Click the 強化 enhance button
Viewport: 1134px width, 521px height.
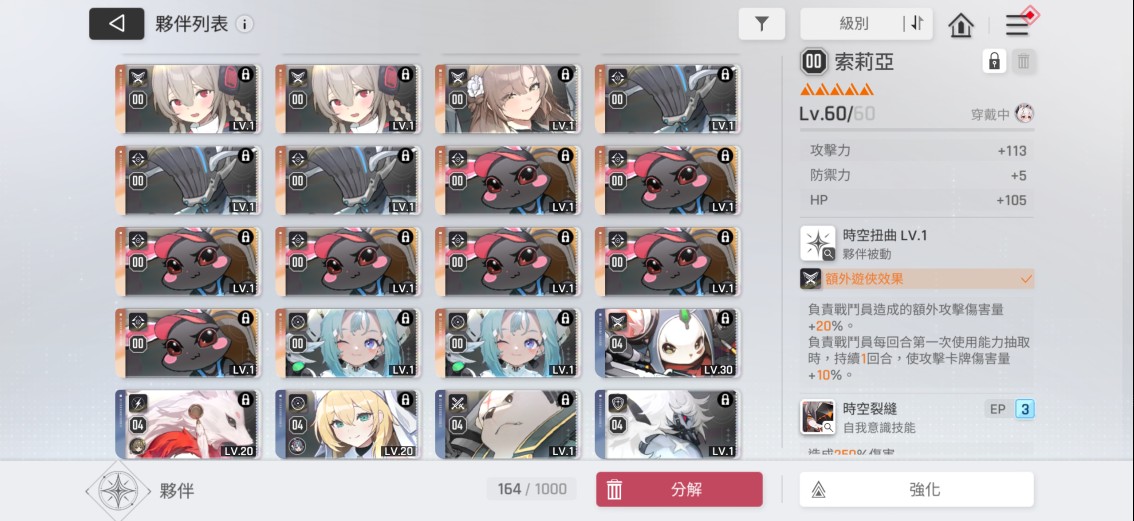pos(916,489)
